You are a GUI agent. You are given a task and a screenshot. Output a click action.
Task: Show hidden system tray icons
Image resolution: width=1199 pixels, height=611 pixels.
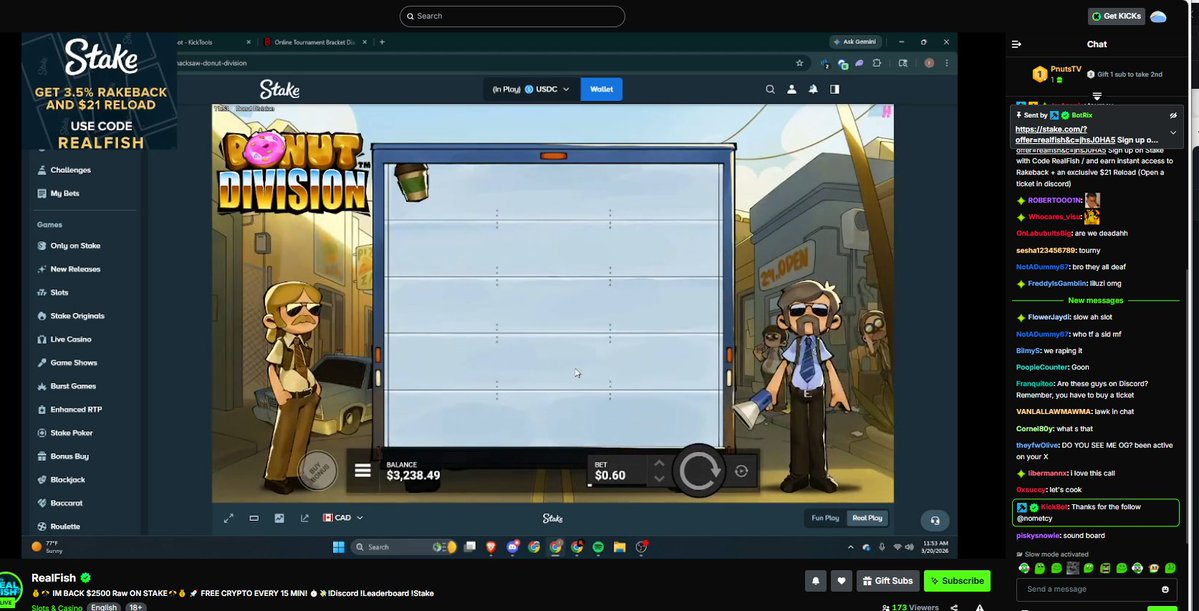click(x=850, y=548)
